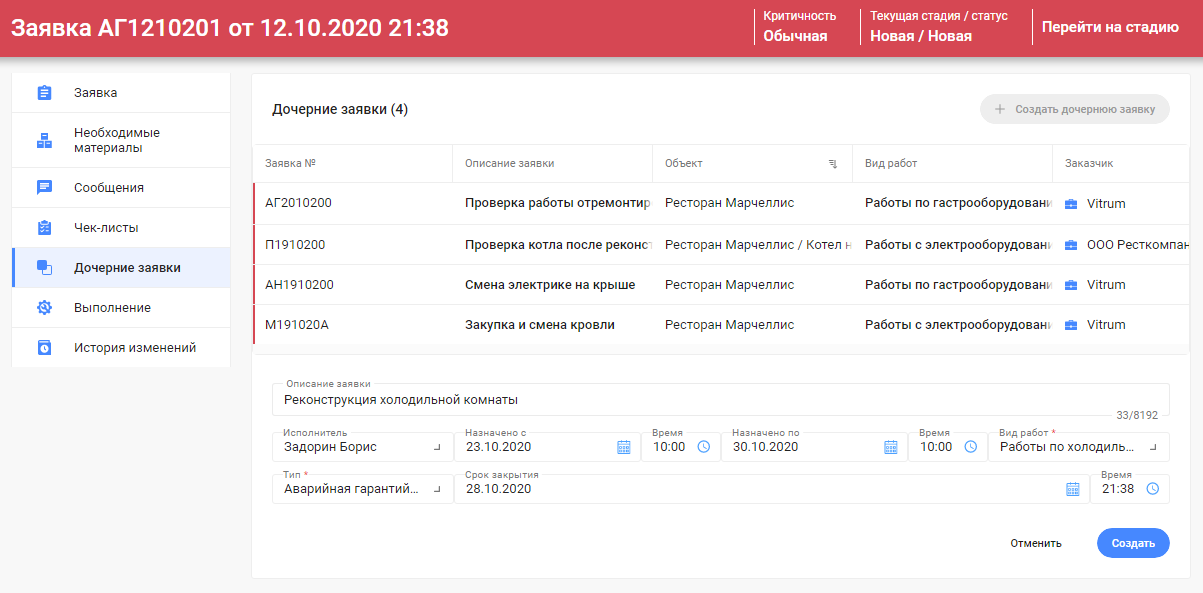Viewport: 1203px width, 593px height.
Task: Click the Чек-листы checklist icon
Action: click(x=44, y=227)
